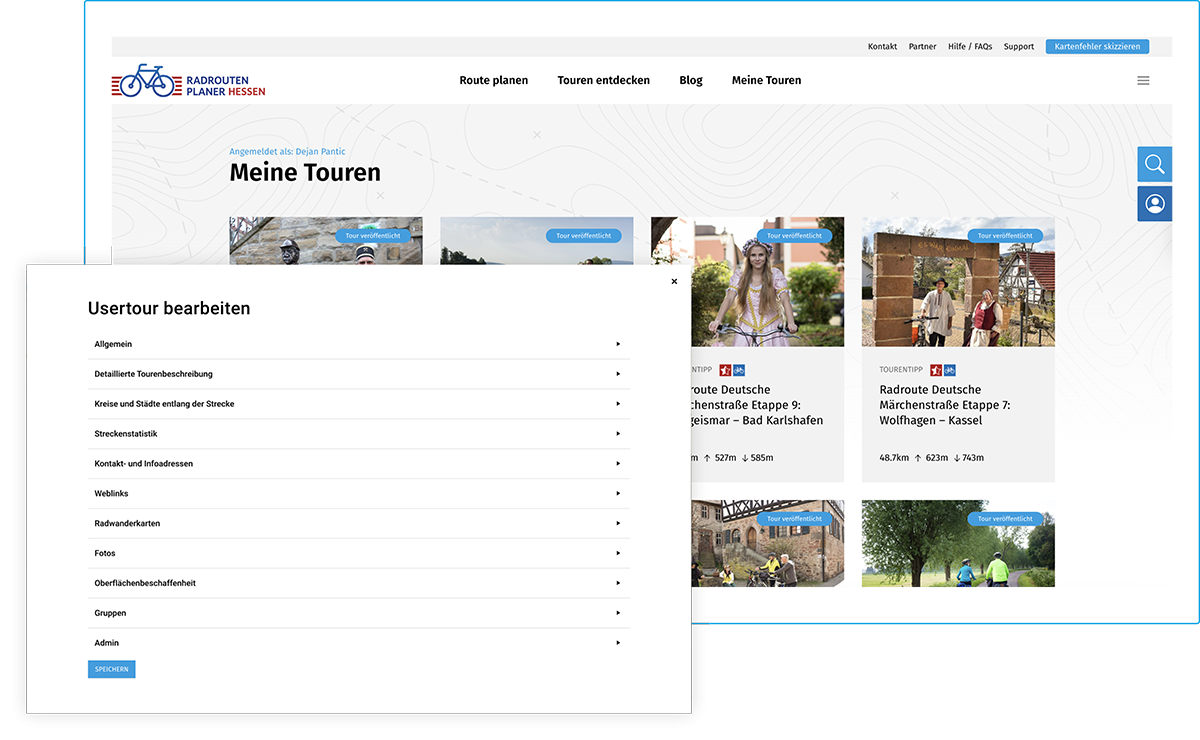Click the Radroutenplaner Hessen bicycle logo

[x=187, y=81]
